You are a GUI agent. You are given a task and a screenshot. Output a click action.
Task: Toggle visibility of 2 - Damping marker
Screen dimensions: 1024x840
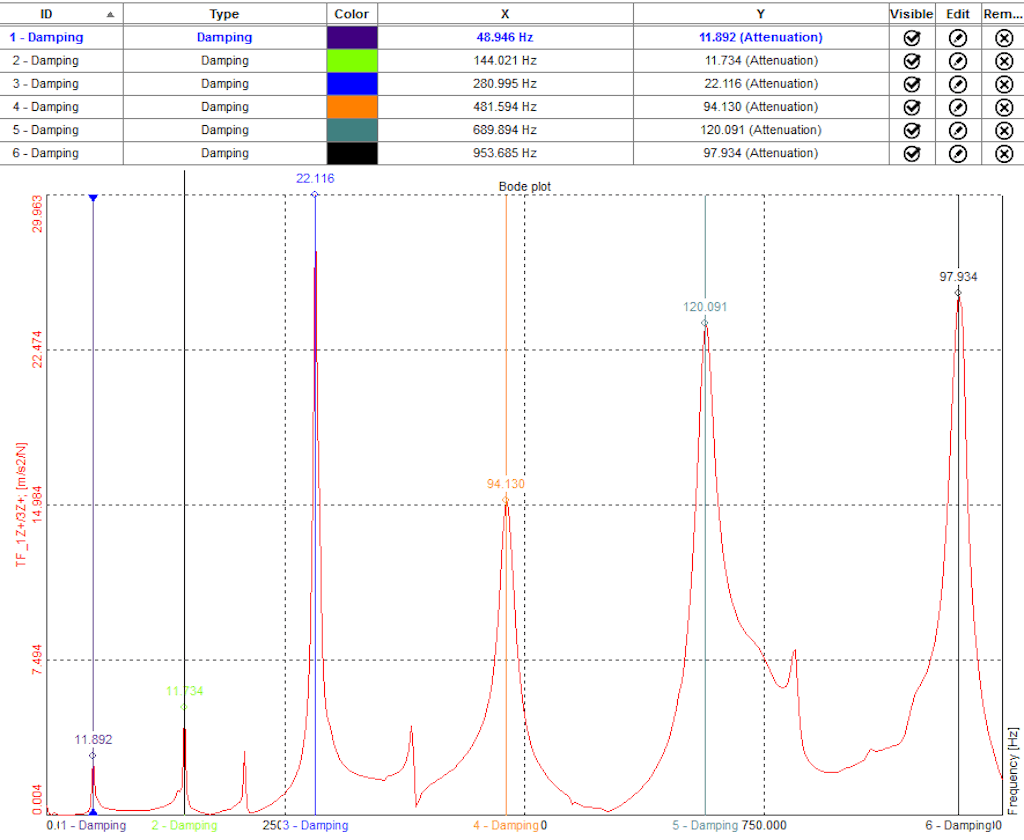912,61
